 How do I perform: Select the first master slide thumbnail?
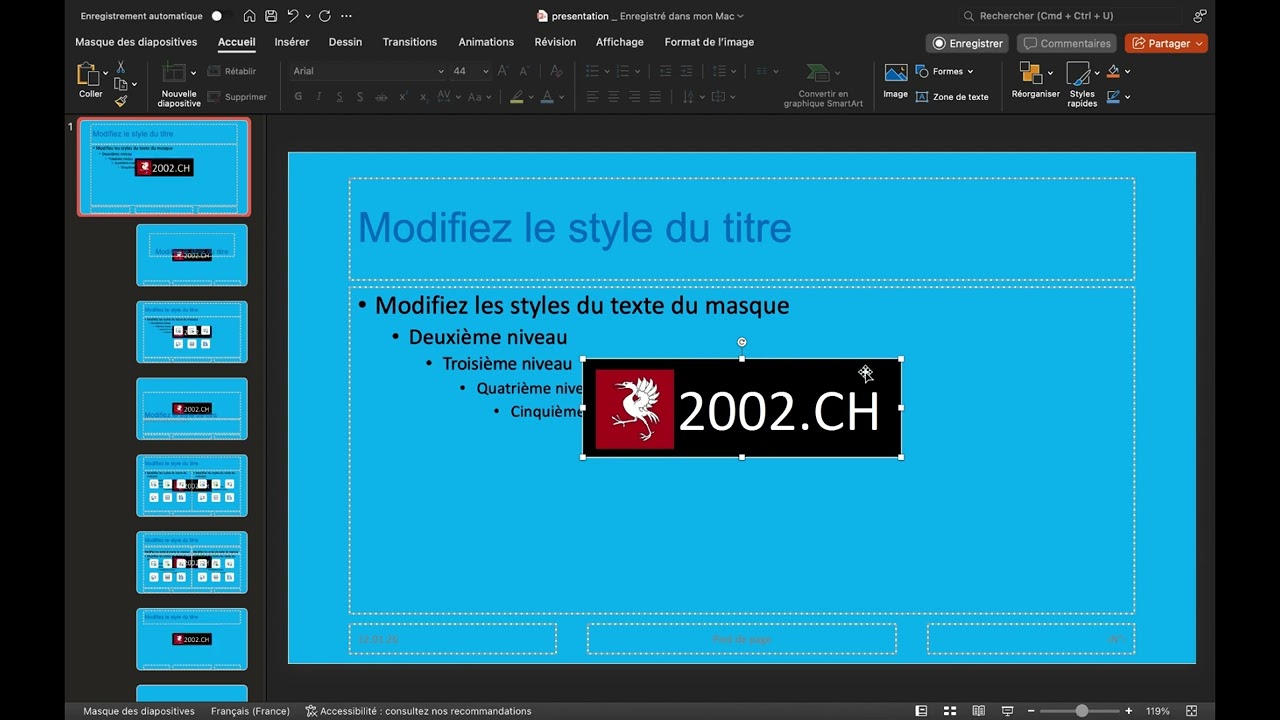point(164,167)
